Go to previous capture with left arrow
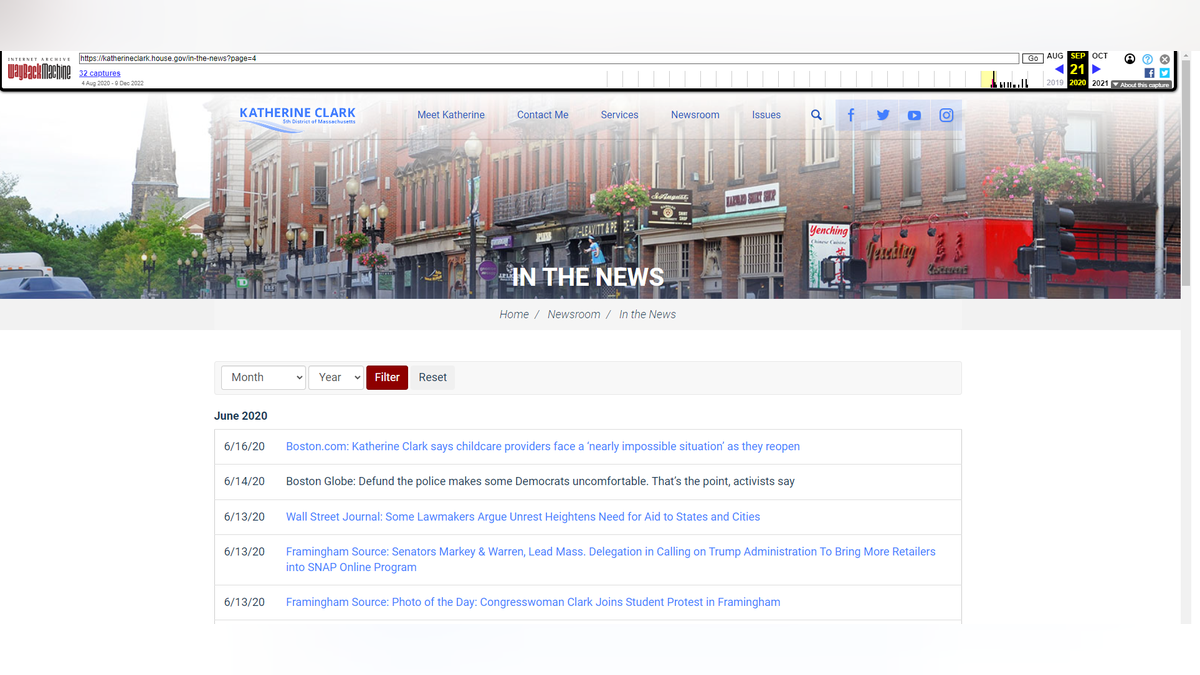 coord(1059,69)
